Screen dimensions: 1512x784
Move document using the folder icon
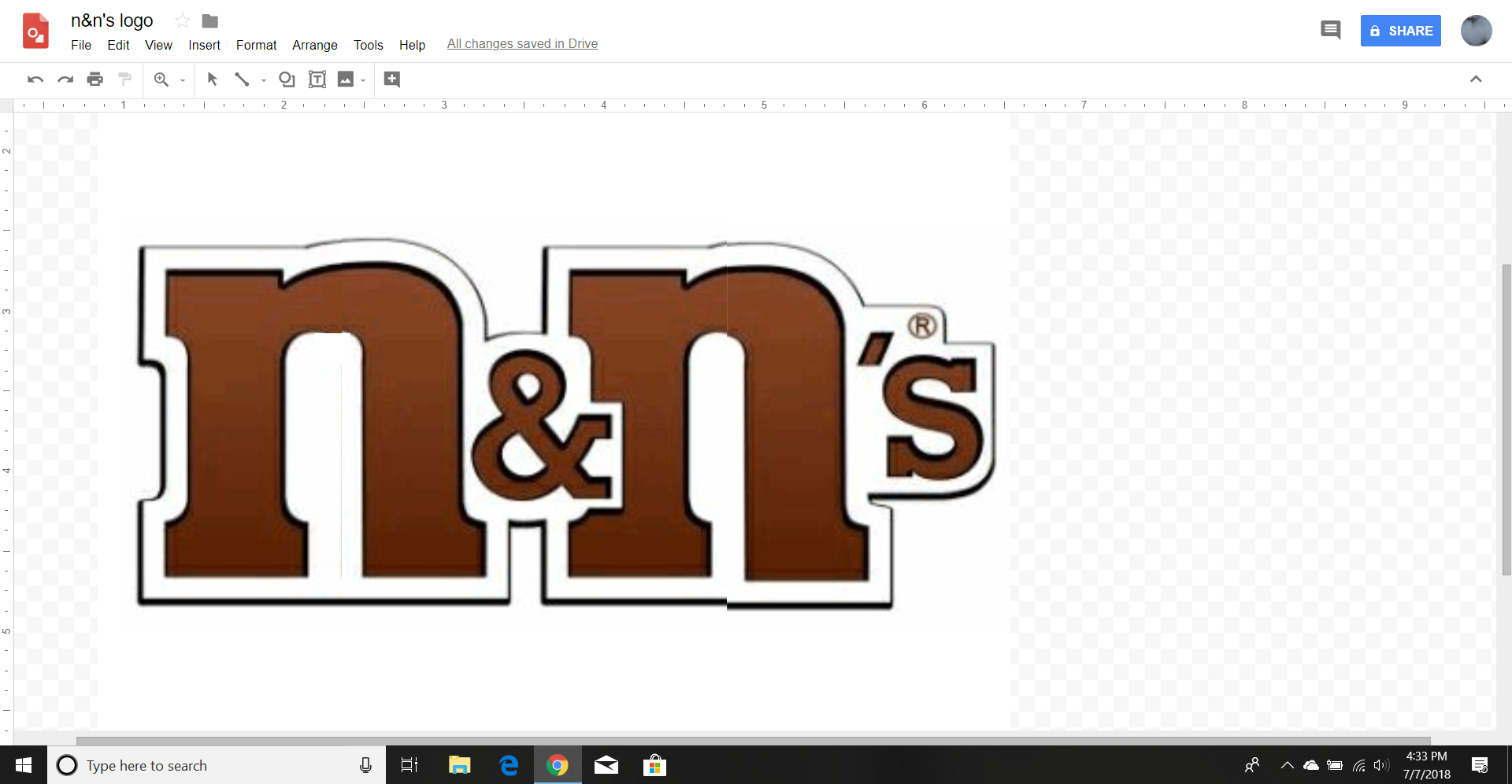210,20
